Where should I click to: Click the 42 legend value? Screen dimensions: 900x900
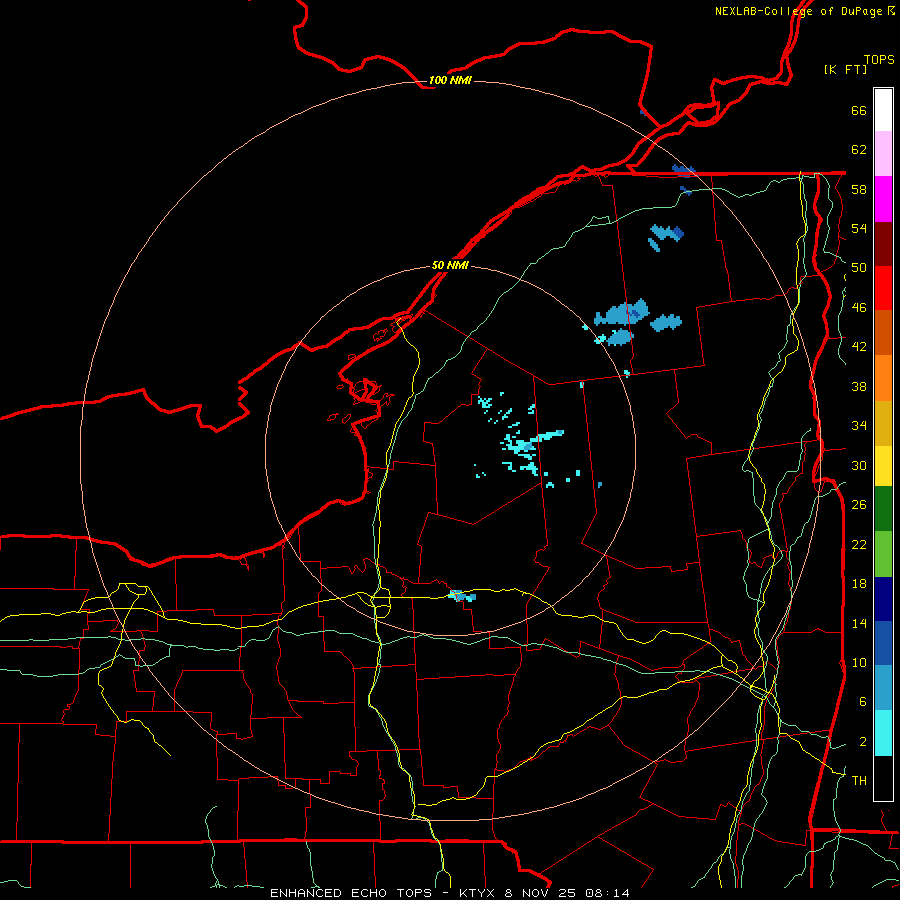(859, 347)
